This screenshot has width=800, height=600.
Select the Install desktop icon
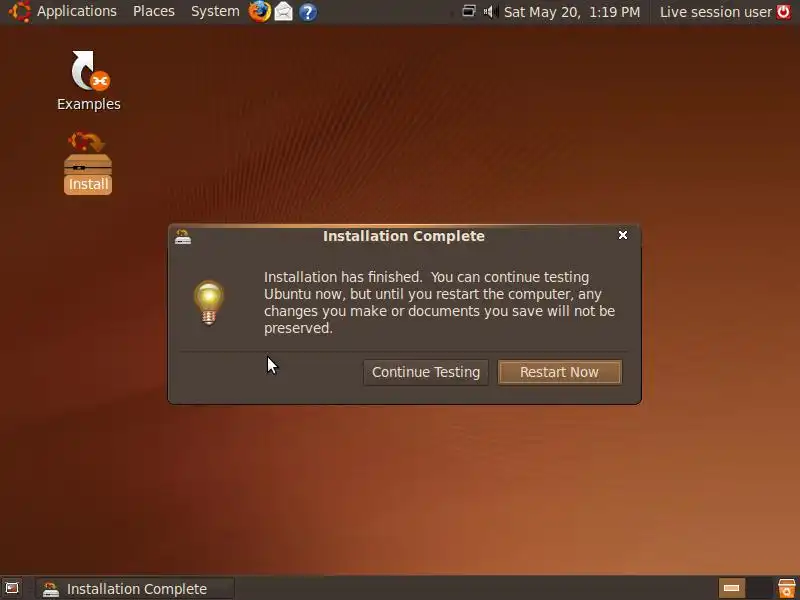(88, 163)
